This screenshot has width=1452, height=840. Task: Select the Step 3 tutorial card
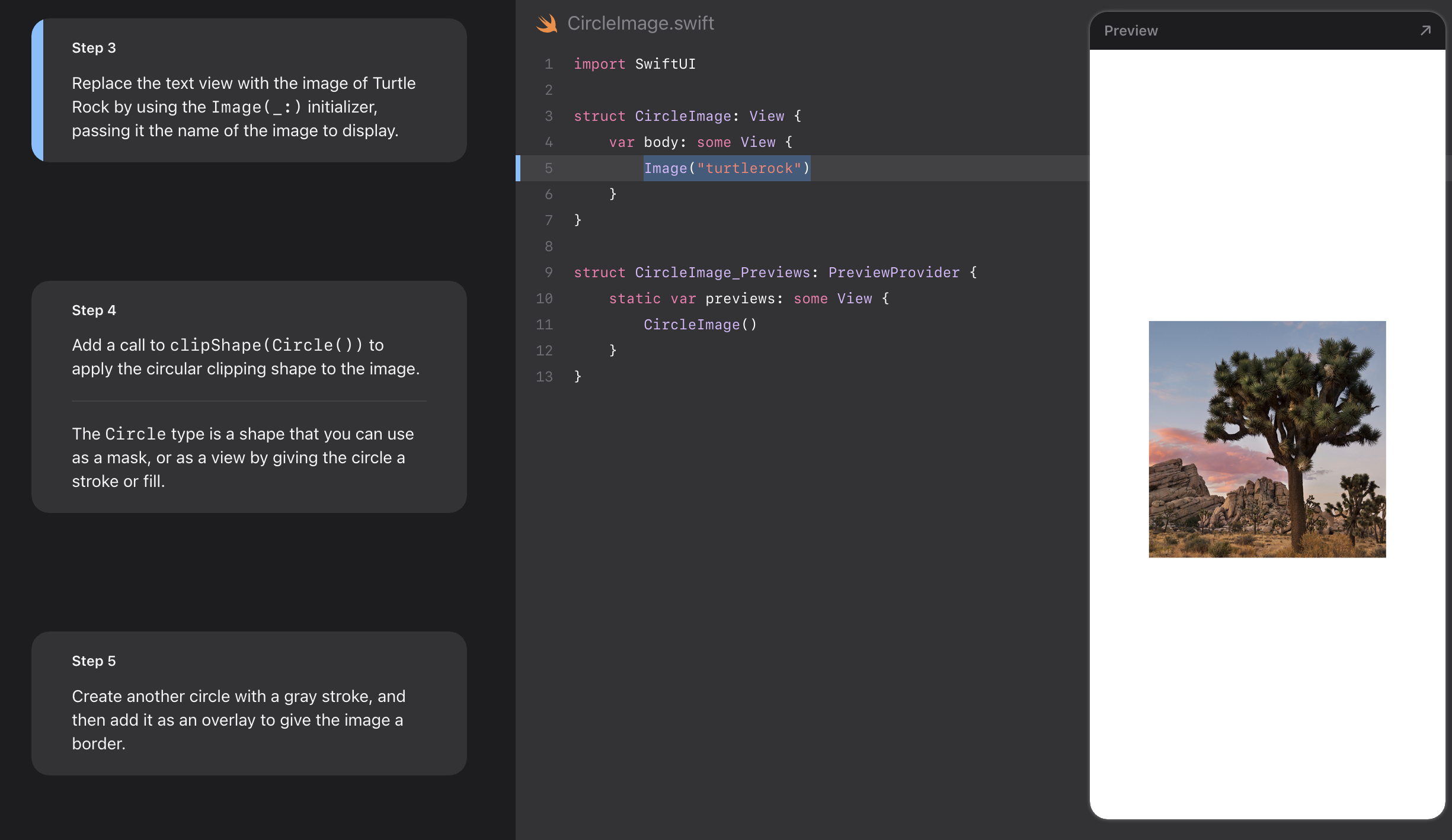click(x=249, y=90)
